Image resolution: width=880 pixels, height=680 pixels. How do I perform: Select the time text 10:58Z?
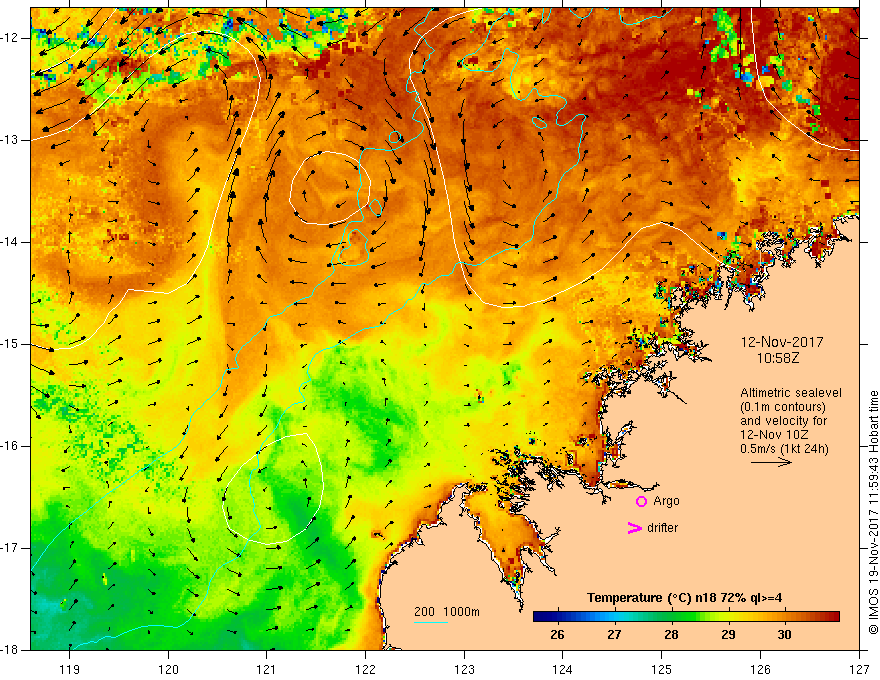pos(777,358)
